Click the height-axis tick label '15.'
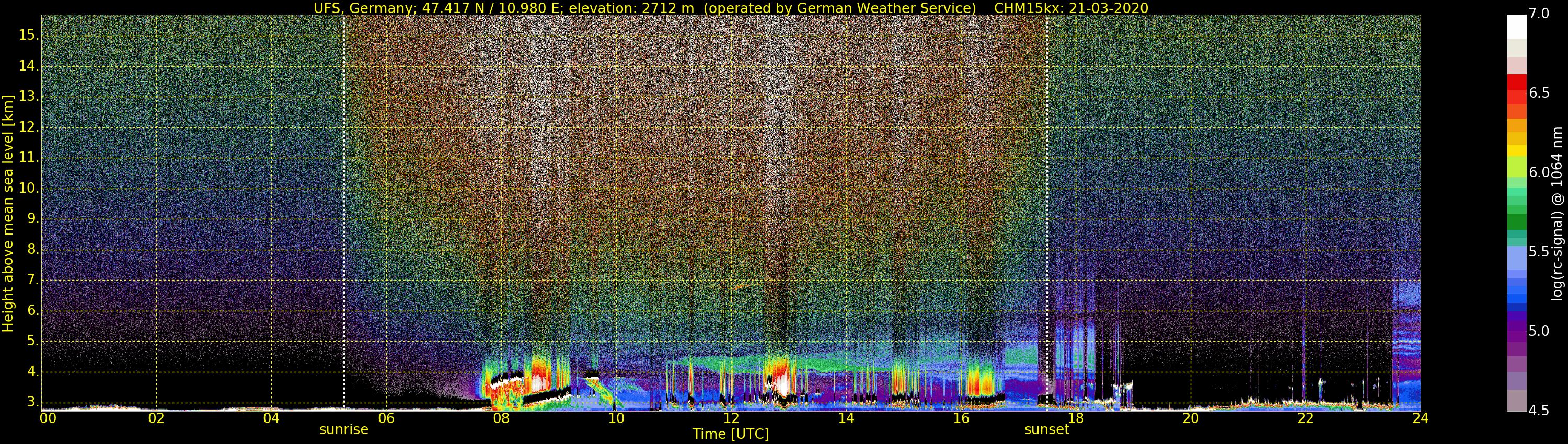 tap(29, 36)
